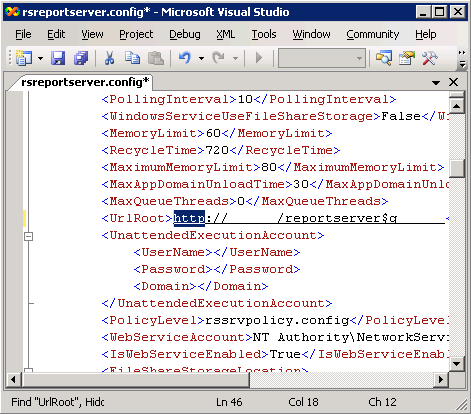471x414 pixels.
Task: Show hidden buttons with toolbar options chevron
Action: point(462,58)
